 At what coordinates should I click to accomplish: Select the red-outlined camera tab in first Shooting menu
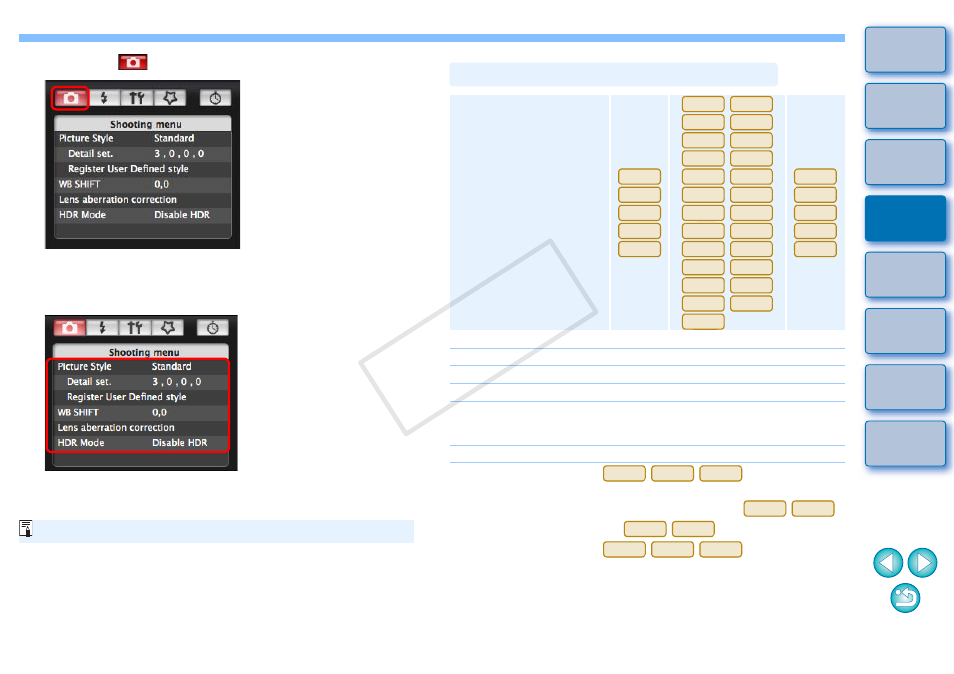click(71, 98)
